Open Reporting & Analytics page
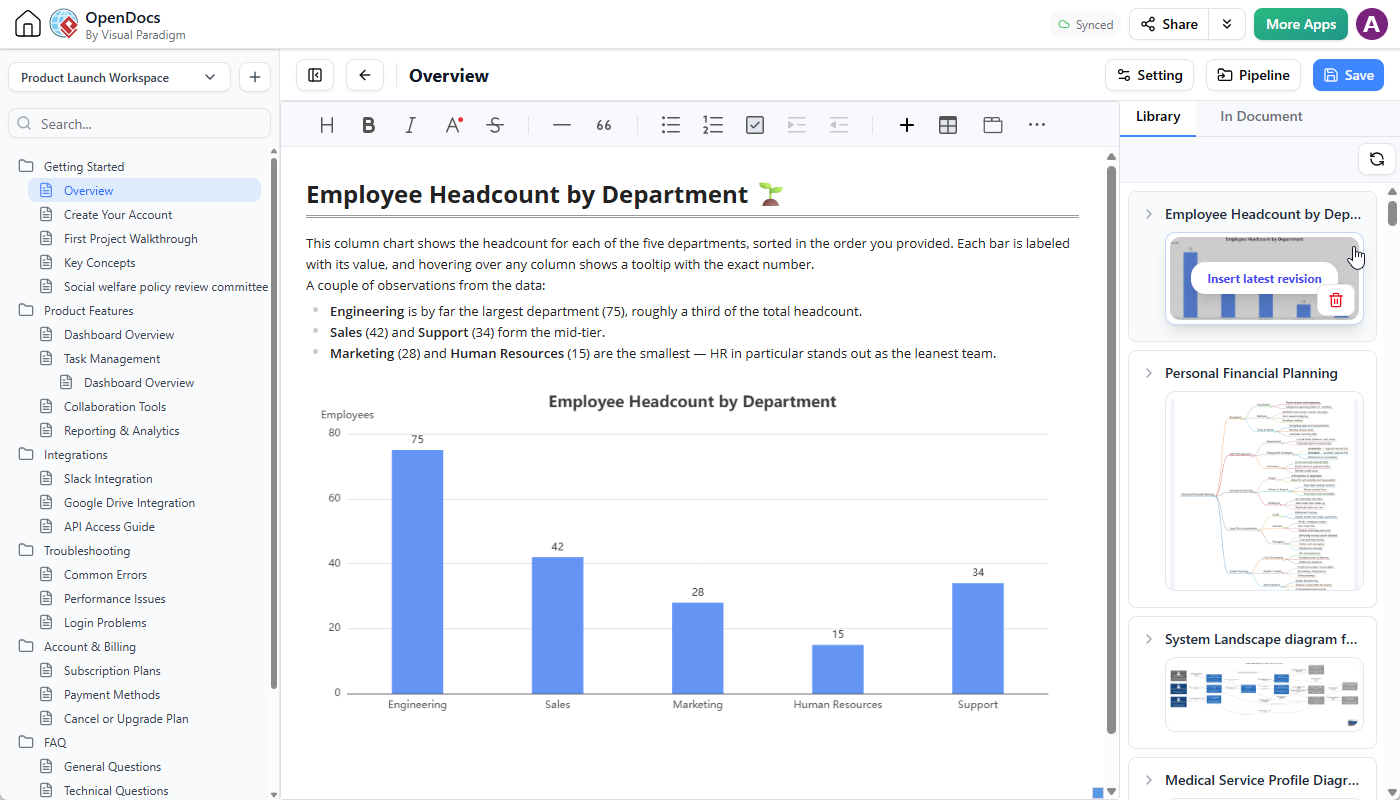Viewport: 1400px width, 800px height. tap(122, 431)
